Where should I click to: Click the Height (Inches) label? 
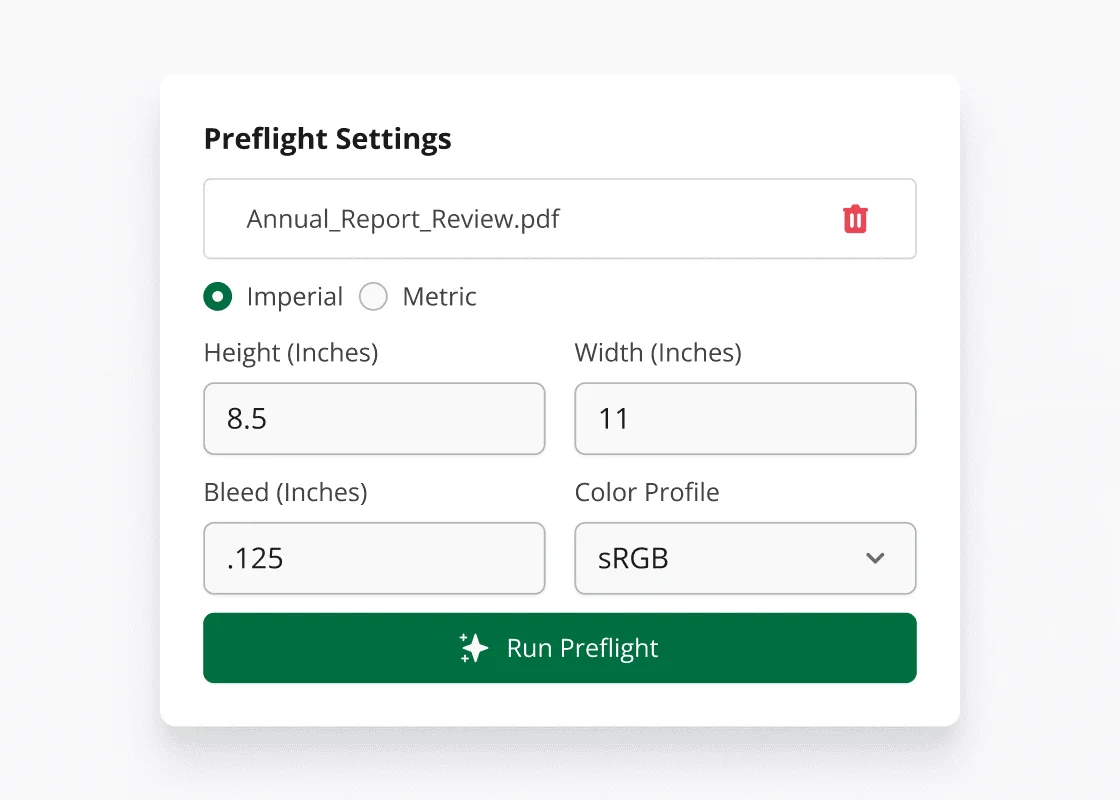pyautogui.click(x=291, y=353)
